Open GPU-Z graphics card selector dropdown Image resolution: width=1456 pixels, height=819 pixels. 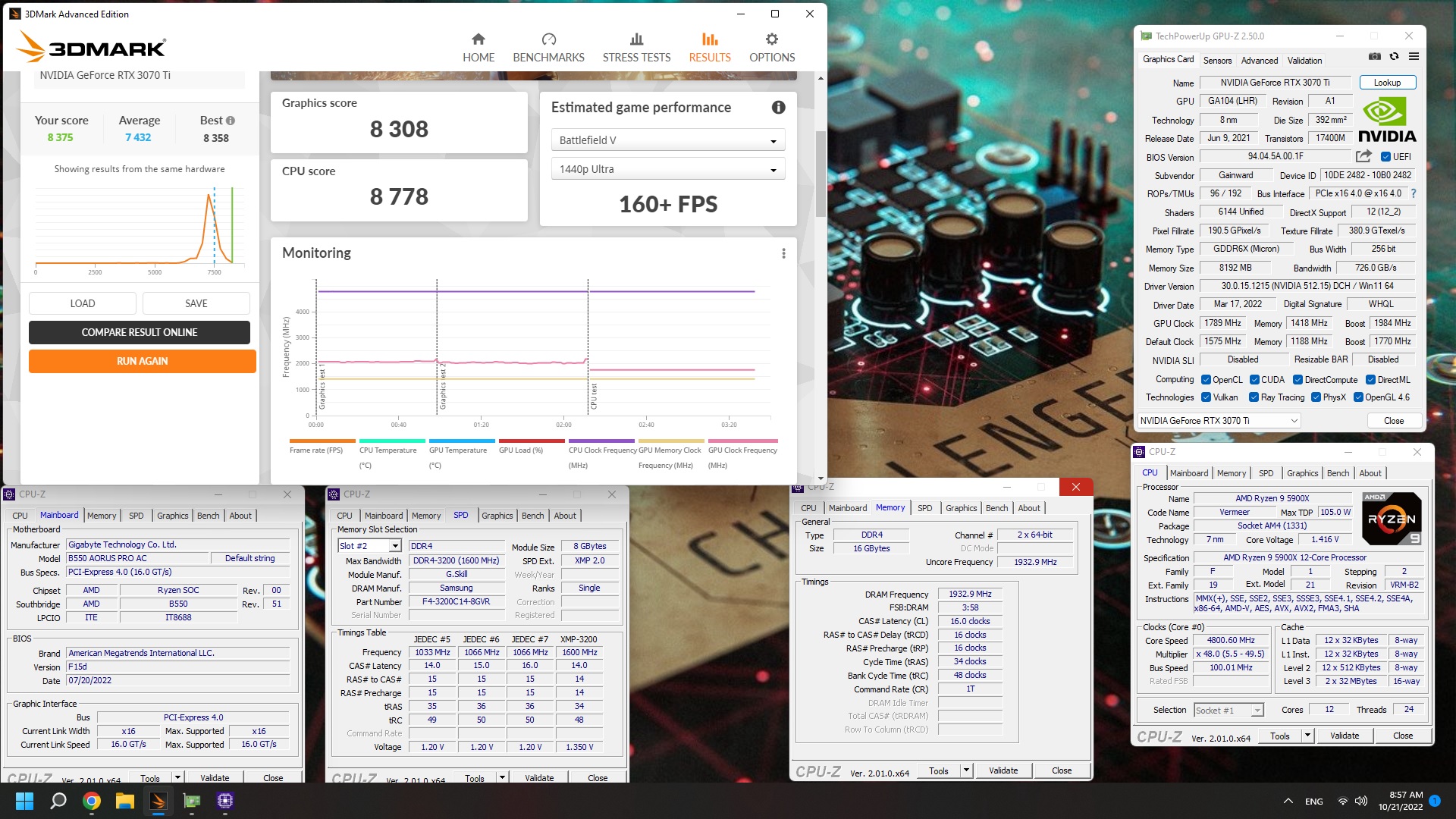[x=1219, y=421]
